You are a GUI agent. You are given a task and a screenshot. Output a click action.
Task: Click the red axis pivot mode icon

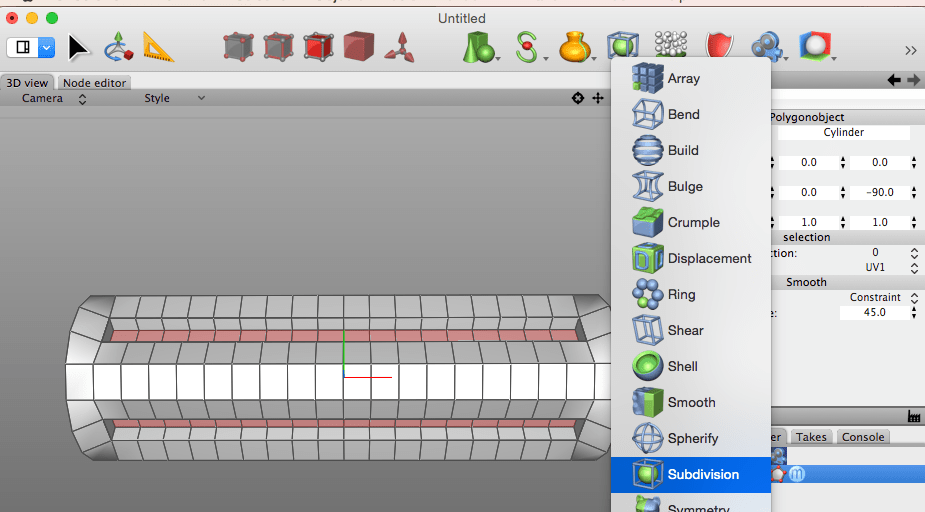399,48
